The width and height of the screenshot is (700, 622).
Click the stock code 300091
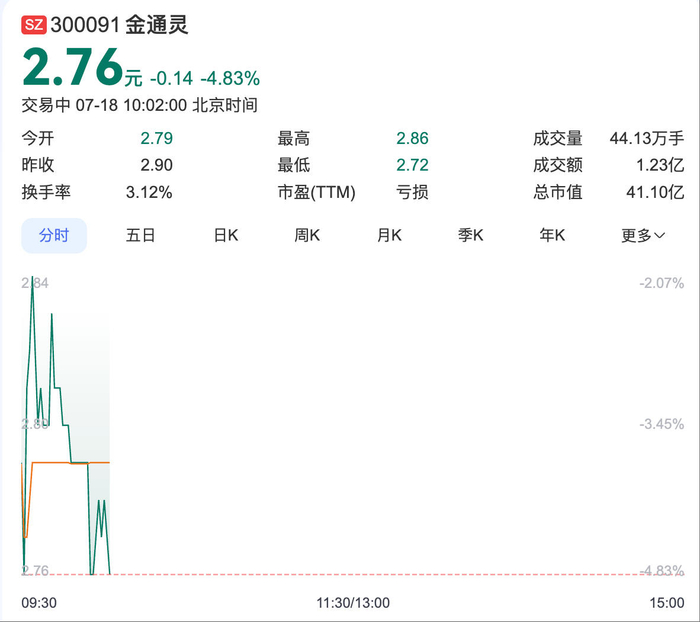[85, 25]
